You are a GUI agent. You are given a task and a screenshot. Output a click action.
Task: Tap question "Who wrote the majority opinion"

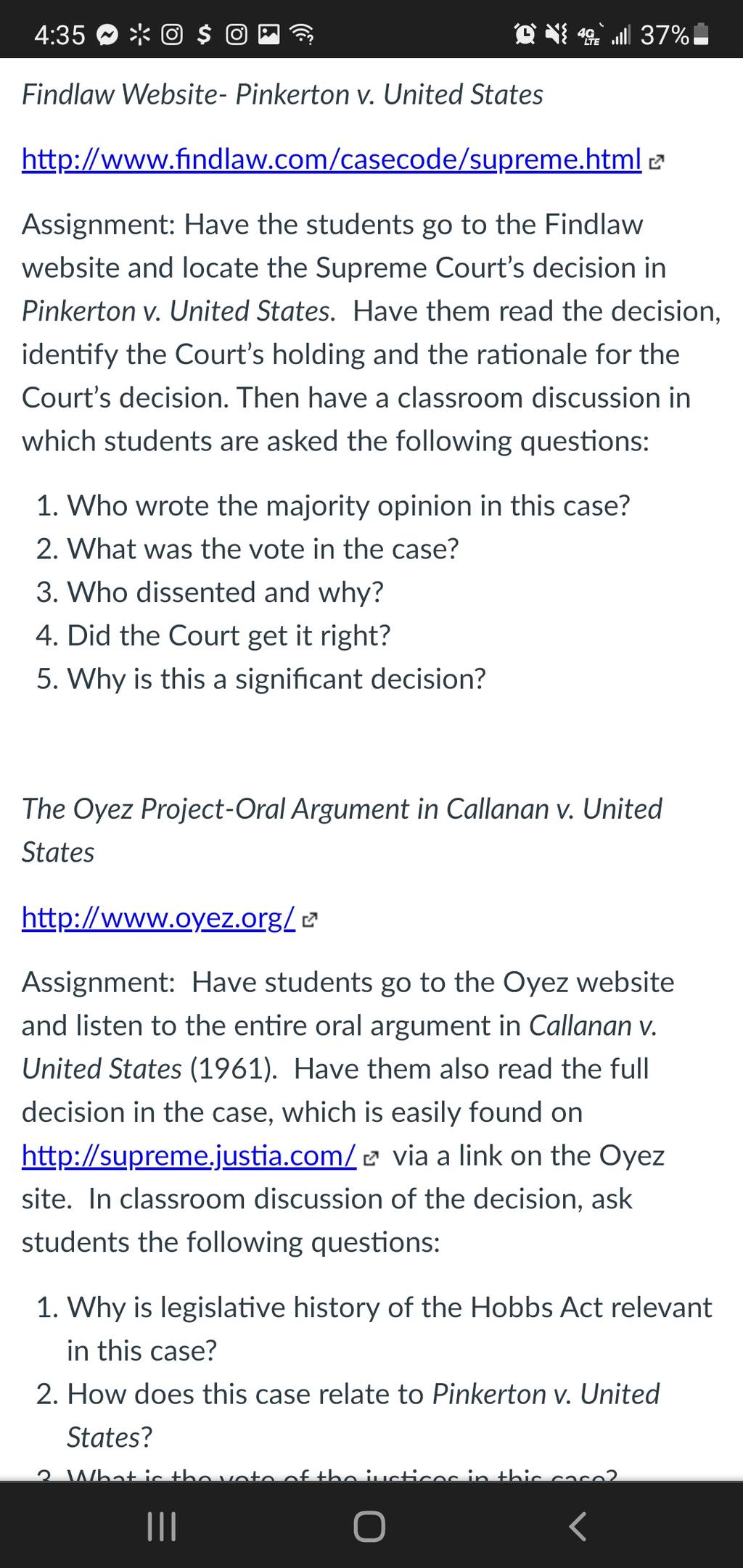coord(333,506)
